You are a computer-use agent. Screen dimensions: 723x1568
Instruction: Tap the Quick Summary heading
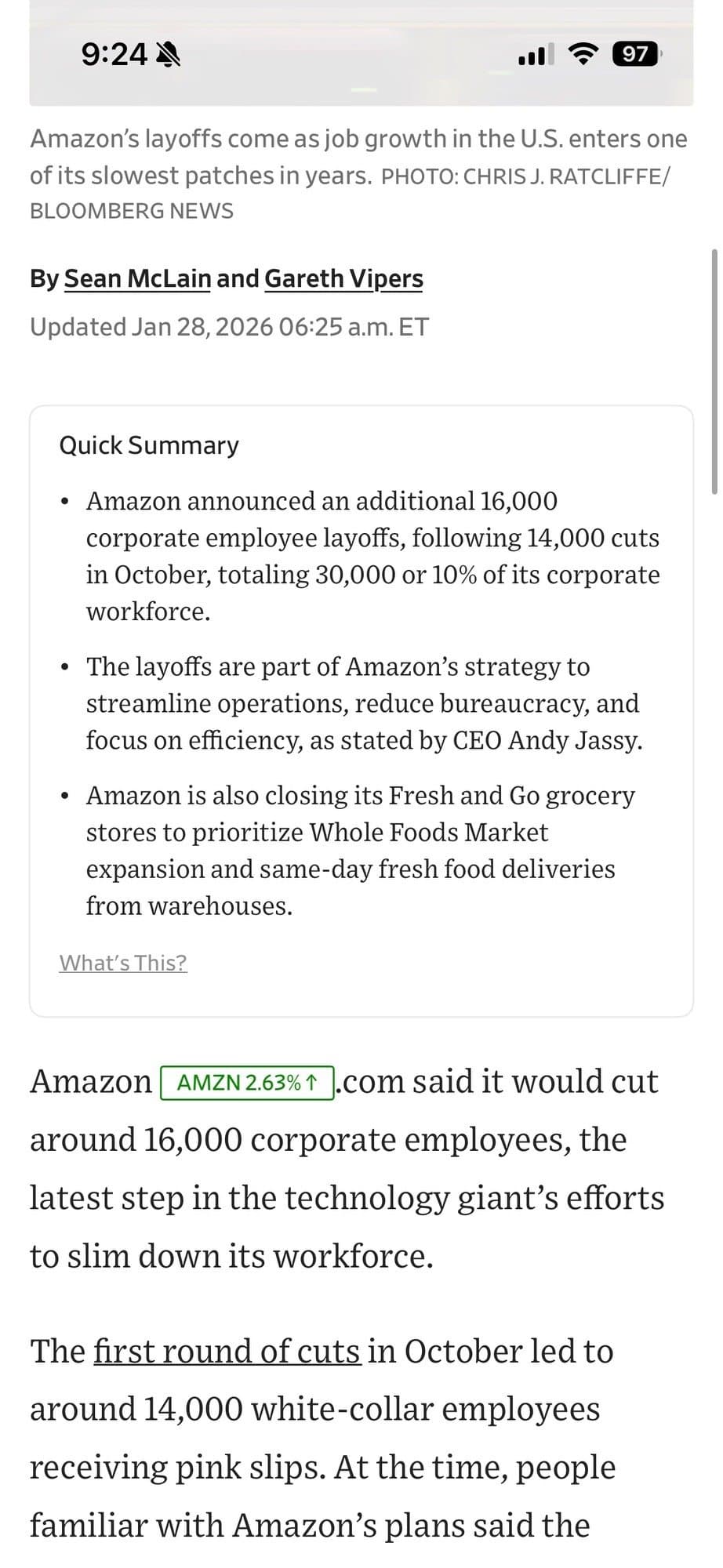pos(149,445)
